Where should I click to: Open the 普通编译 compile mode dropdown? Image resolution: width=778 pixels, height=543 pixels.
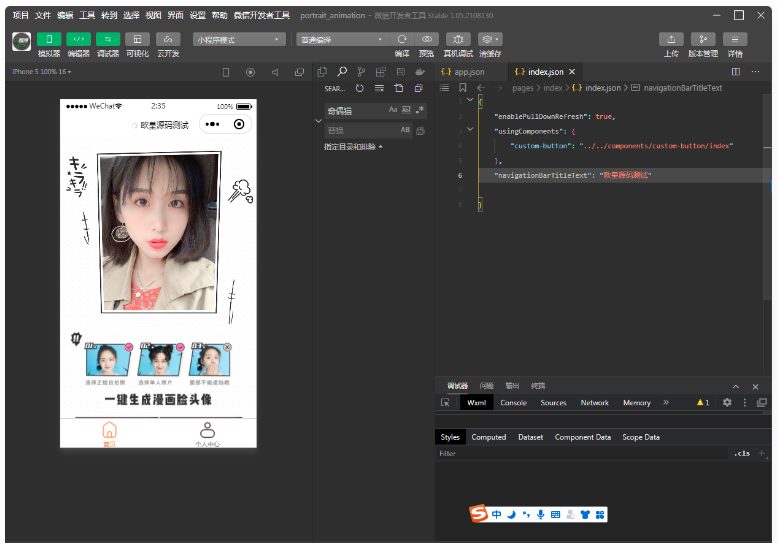click(342, 39)
